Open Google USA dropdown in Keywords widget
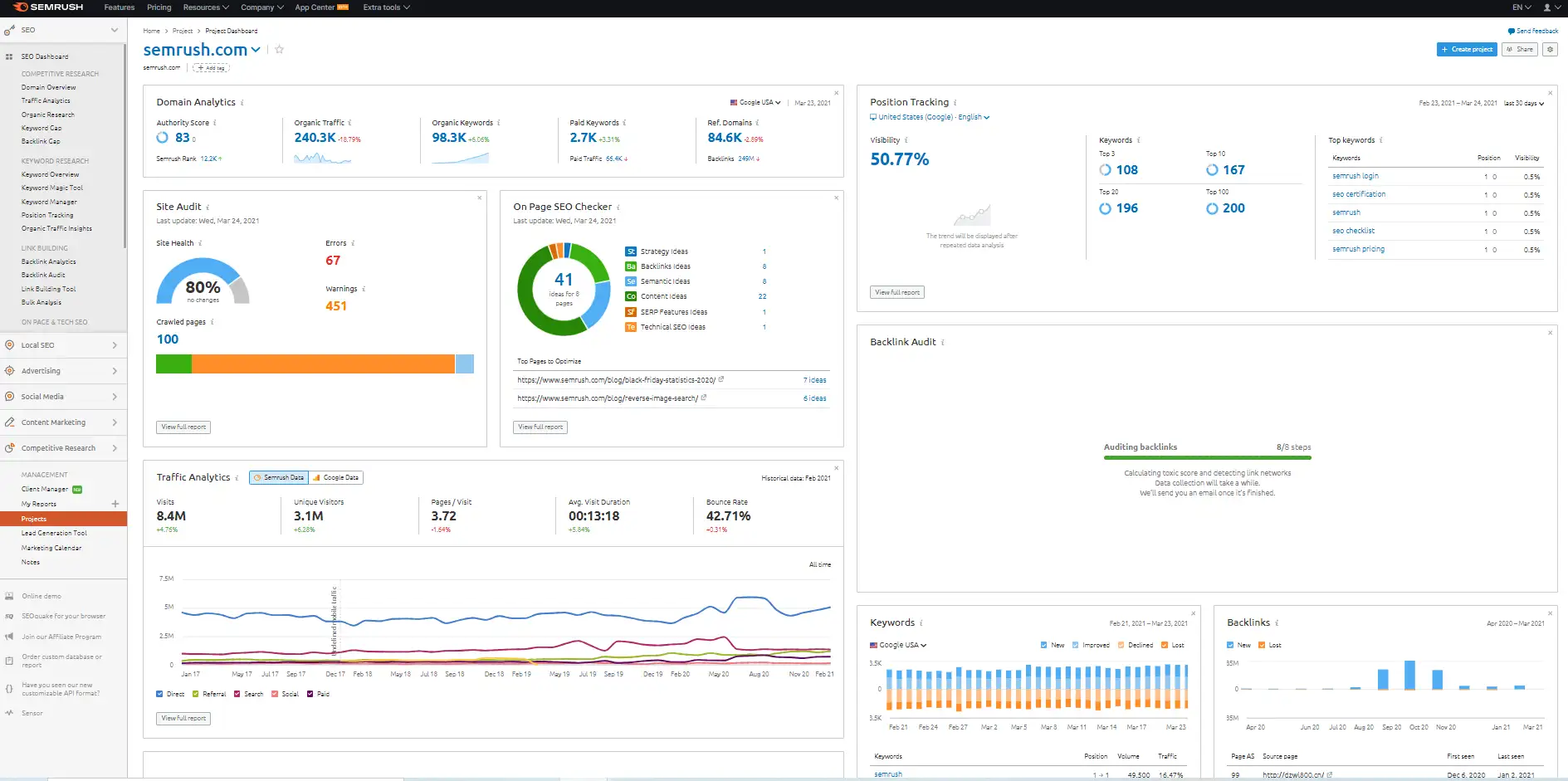 point(898,645)
